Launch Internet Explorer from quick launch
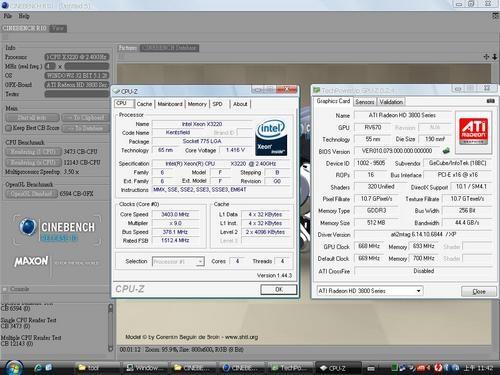 point(38,368)
